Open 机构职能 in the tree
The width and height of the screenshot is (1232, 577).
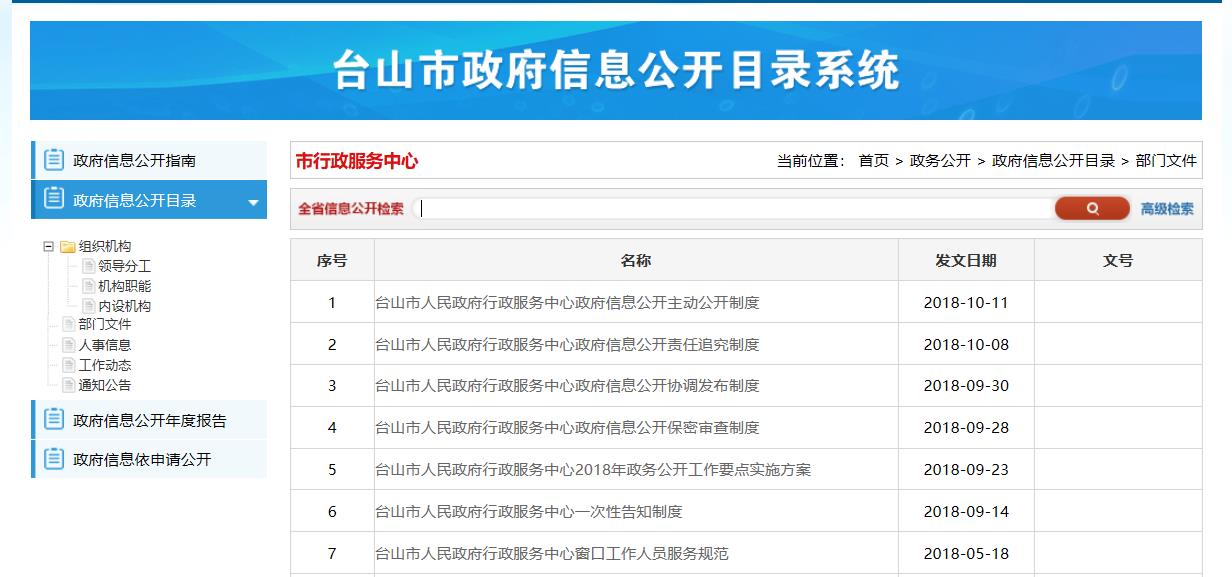pyautogui.click(x=125, y=286)
